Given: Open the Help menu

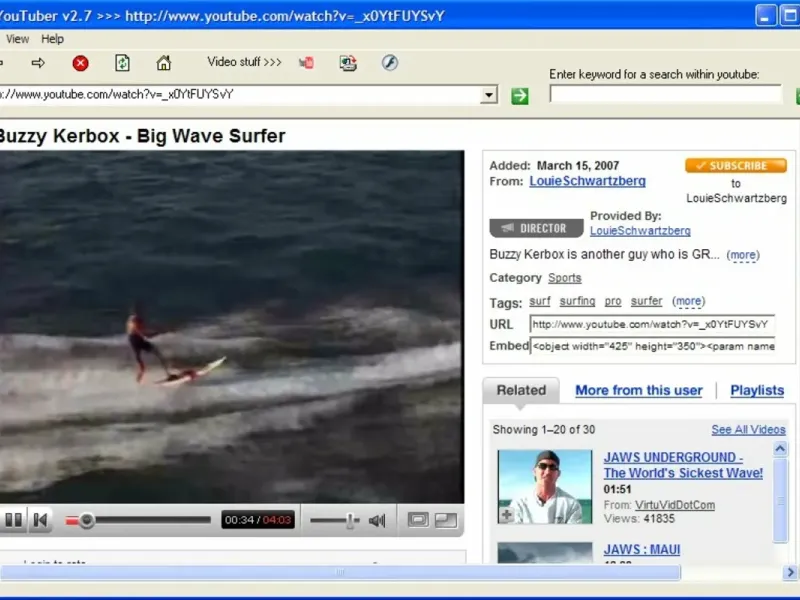Looking at the screenshot, I should 52,39.
